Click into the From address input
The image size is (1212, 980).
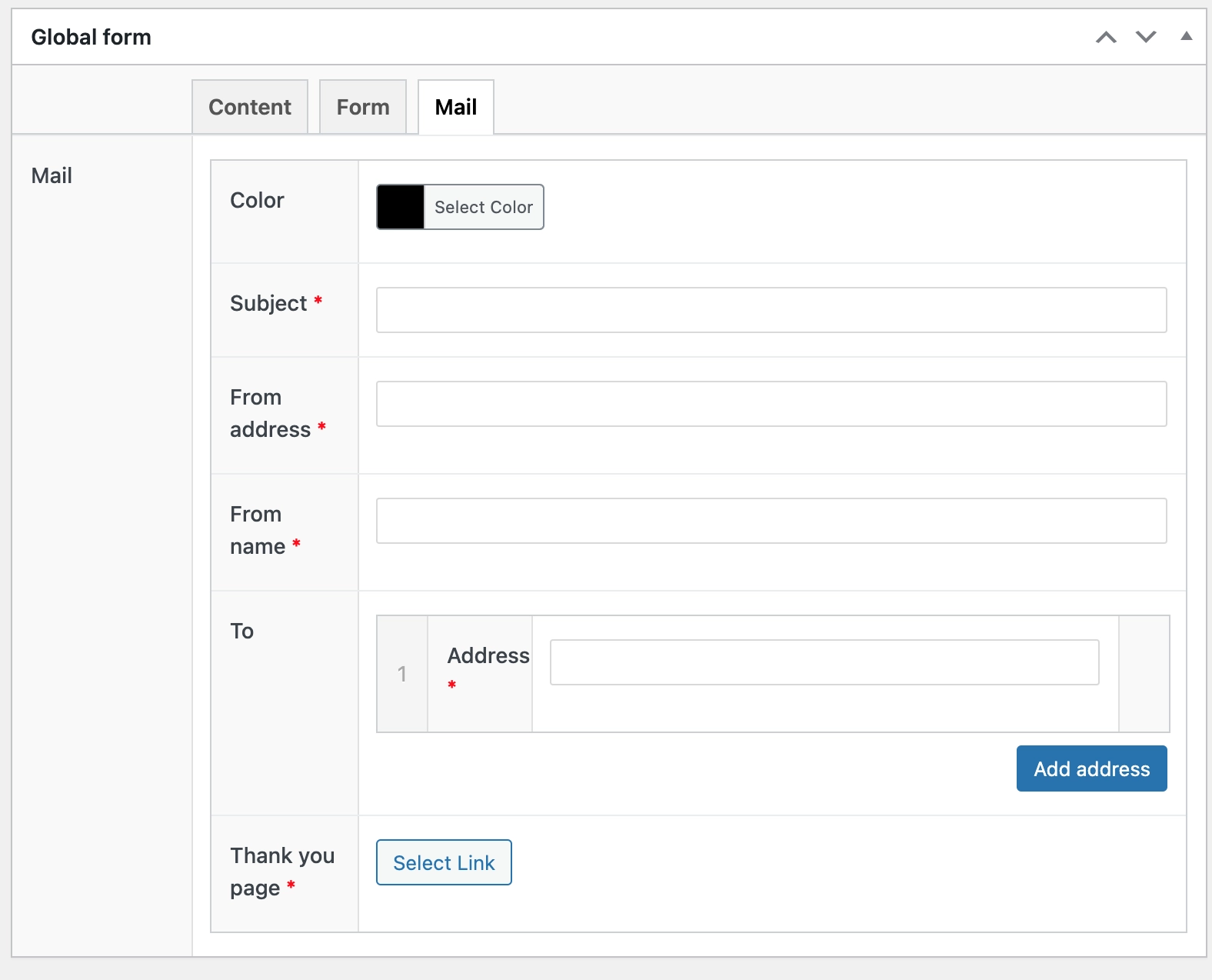point(771,404)
